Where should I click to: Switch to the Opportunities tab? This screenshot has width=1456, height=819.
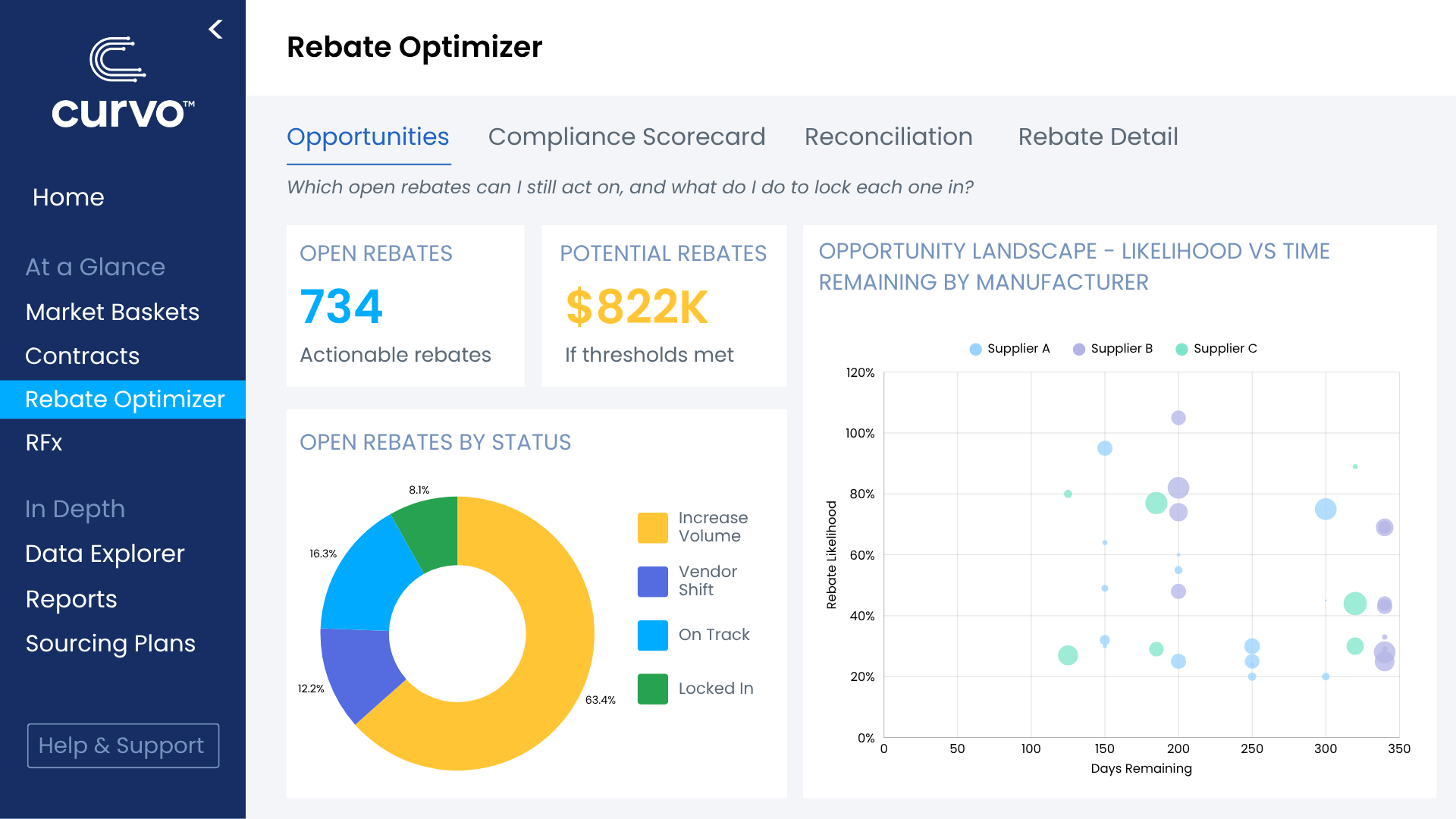pos(368,136)
